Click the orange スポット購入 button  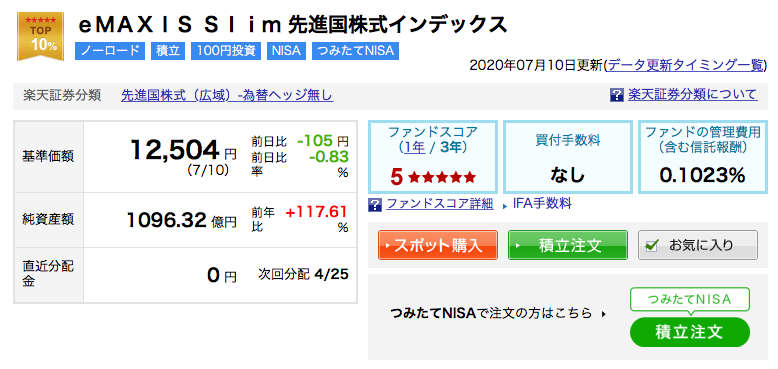pyautogui.click(x=438, y=245)
